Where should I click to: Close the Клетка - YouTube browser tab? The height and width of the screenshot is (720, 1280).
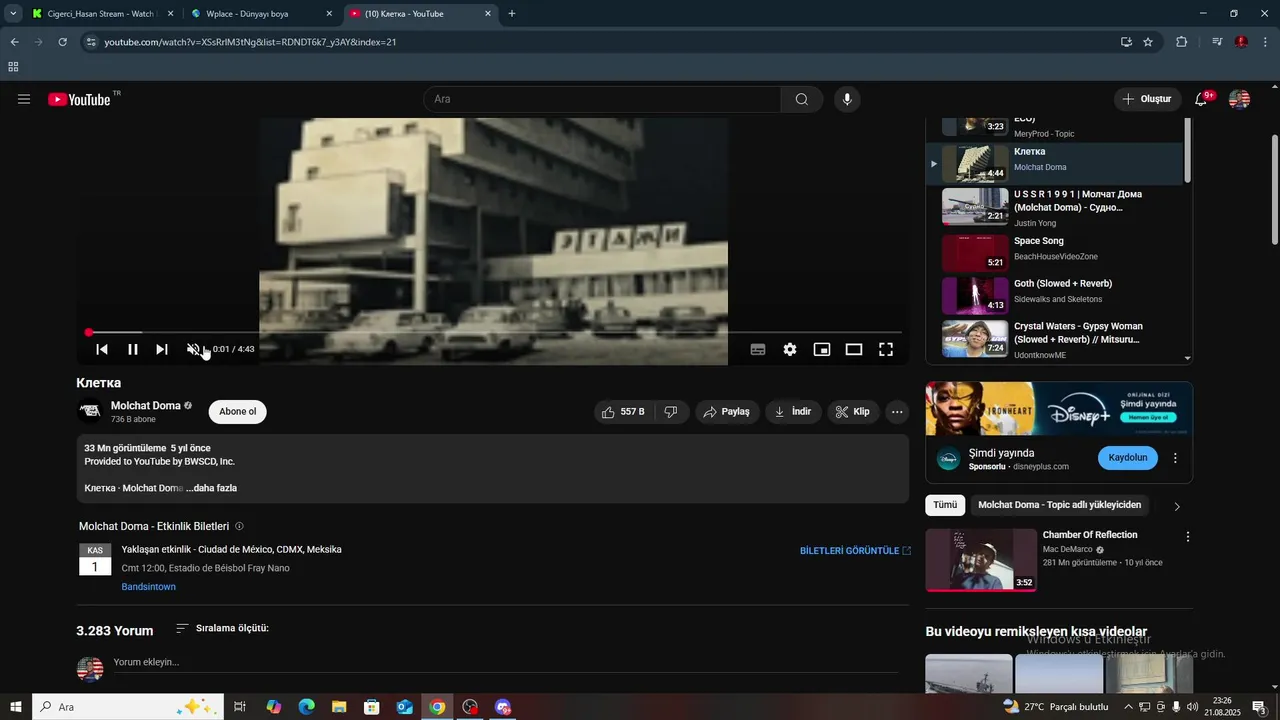point(488,14)
